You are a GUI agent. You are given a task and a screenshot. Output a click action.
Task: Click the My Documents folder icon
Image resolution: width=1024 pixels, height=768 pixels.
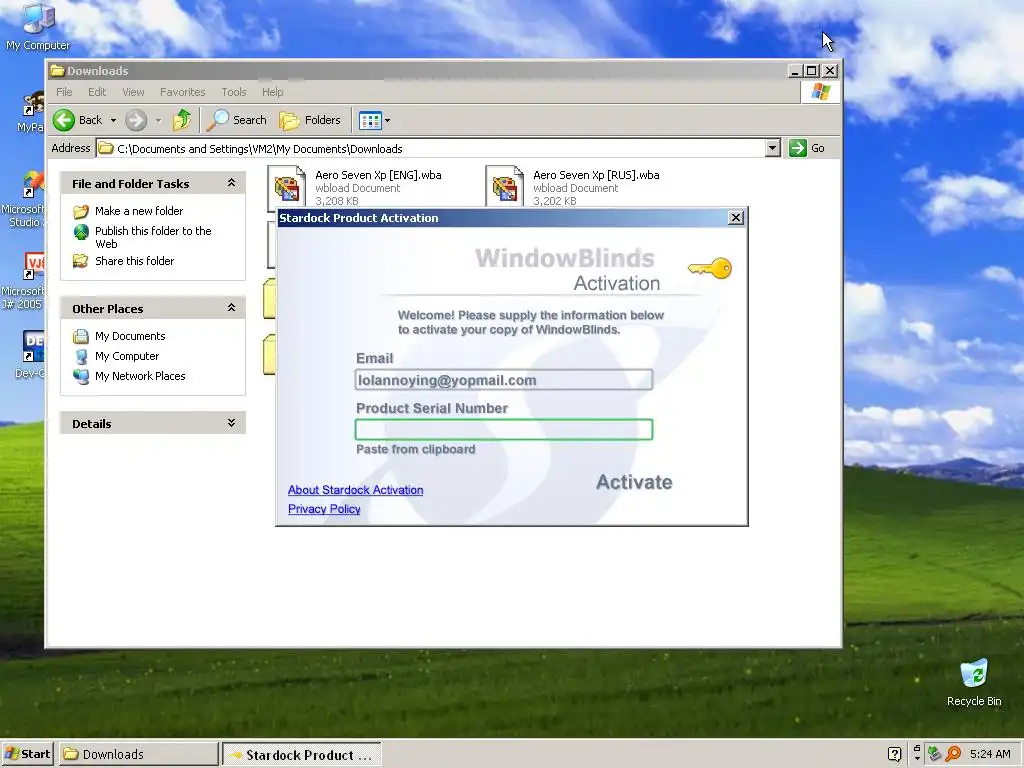coord(81,336)
